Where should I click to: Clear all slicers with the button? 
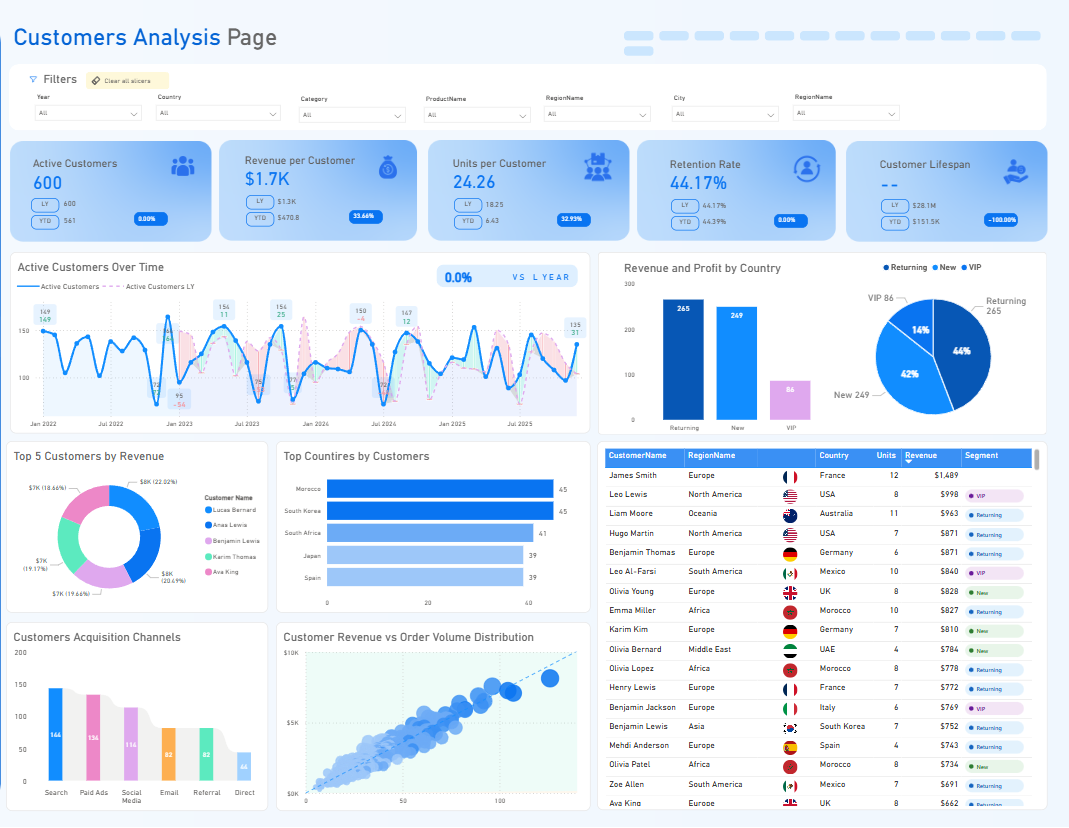pyautogui.click(x=127, y=80)
